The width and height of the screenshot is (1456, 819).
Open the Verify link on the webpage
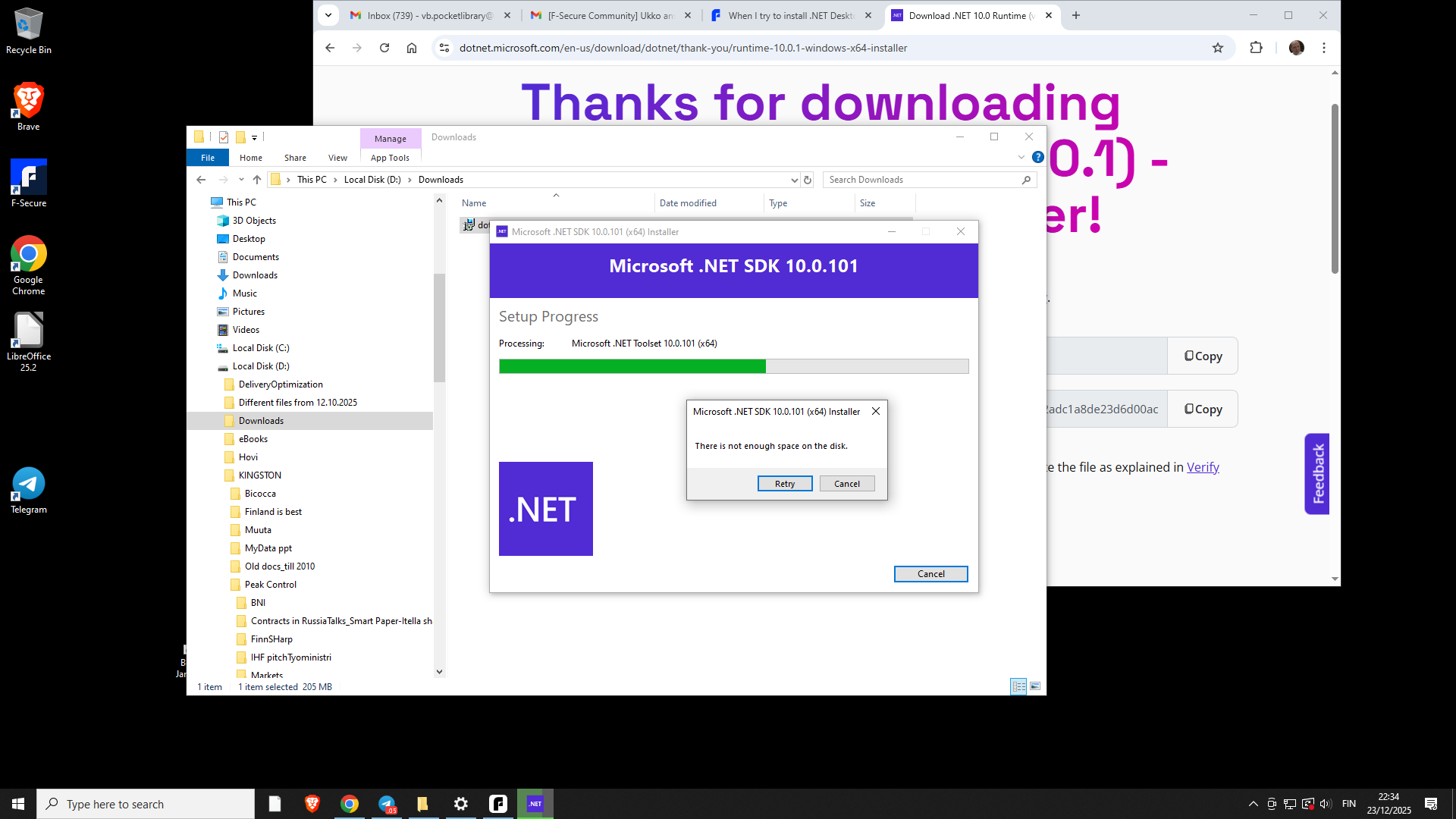click(x=1203, y=467)
